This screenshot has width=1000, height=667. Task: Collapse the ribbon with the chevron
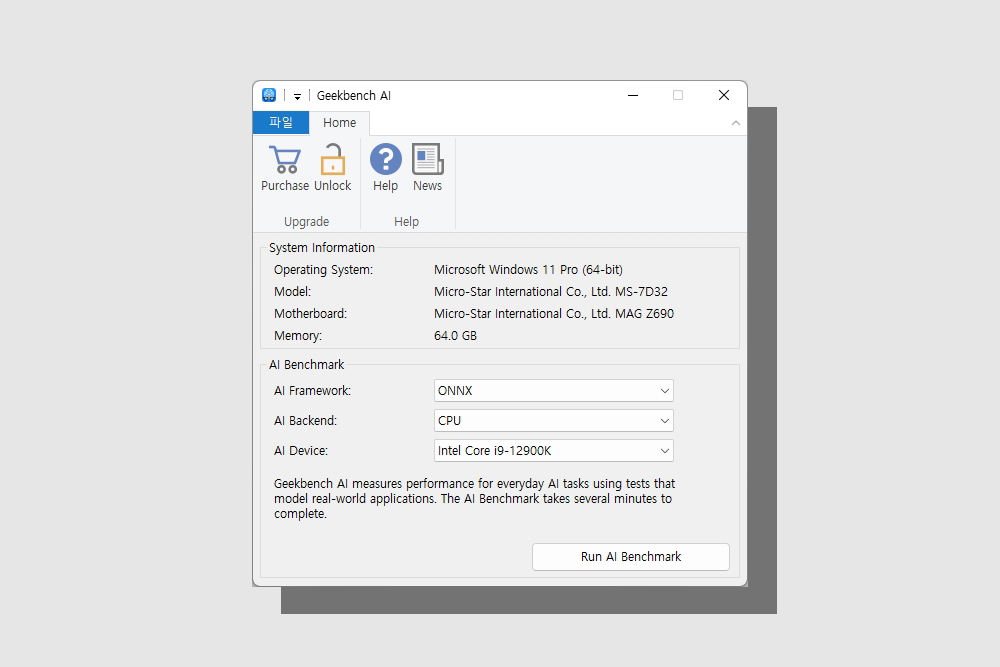pos(735,123)
